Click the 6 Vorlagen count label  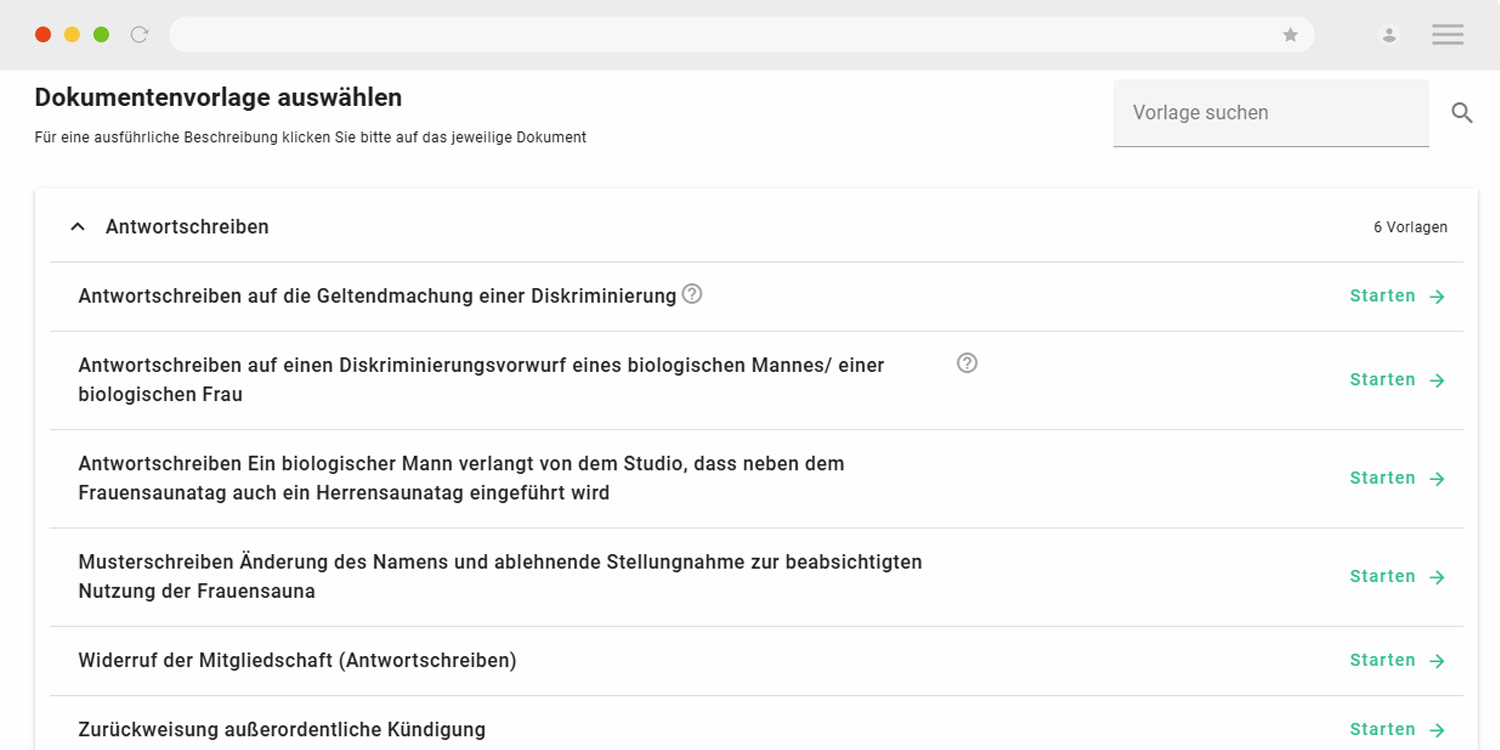pos(1410,227)
